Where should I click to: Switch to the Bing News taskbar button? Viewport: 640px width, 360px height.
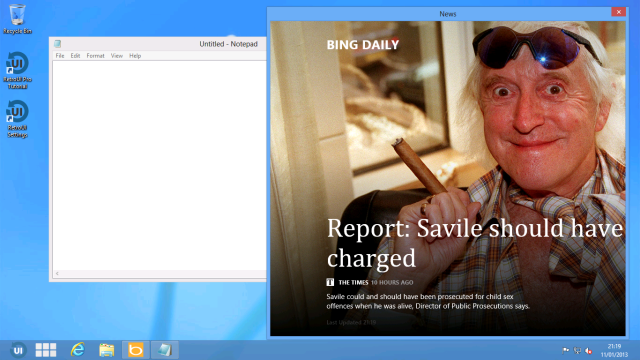[x=136, y=350]
